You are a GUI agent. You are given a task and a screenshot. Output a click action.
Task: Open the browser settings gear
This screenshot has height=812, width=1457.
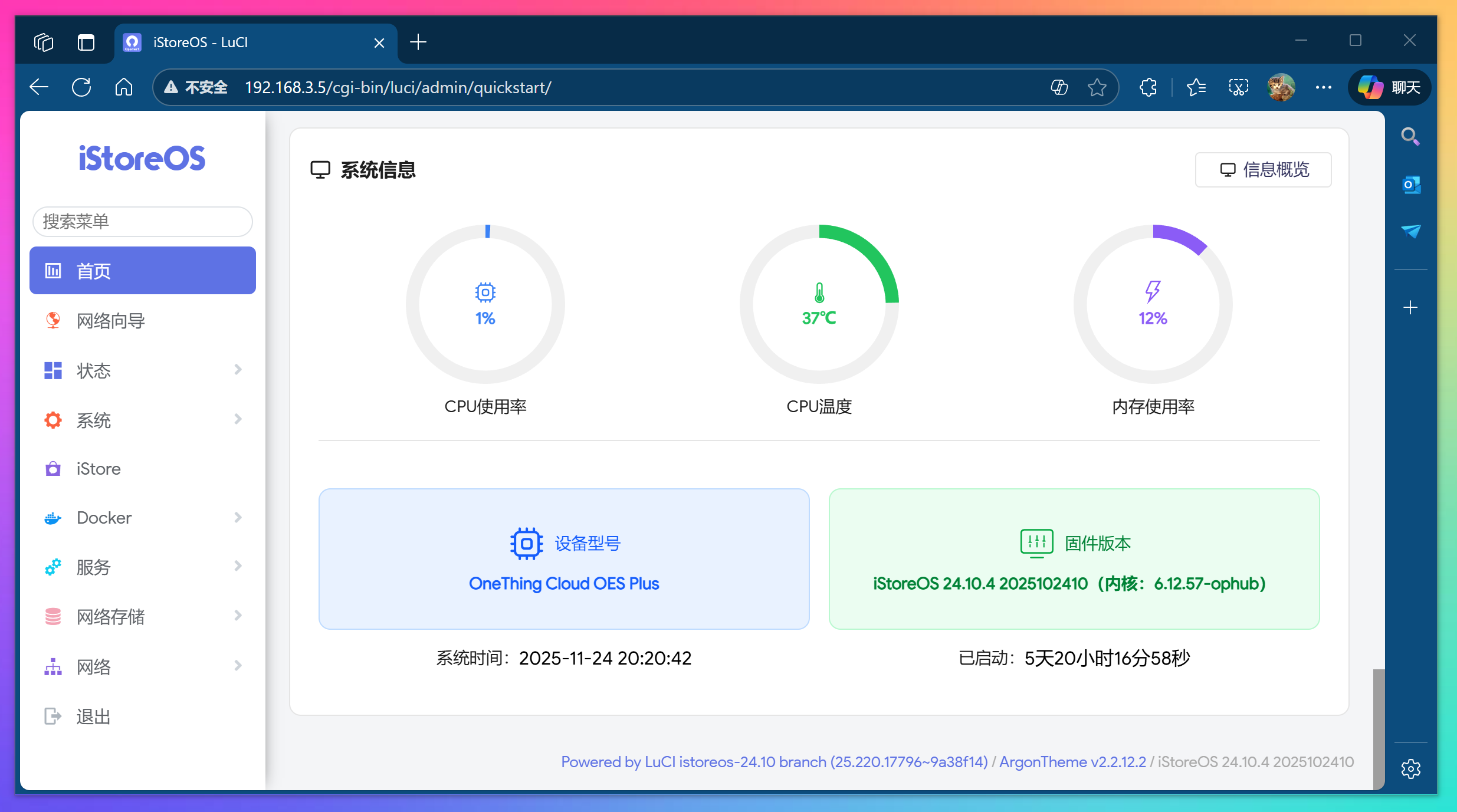click(1411, 768)
